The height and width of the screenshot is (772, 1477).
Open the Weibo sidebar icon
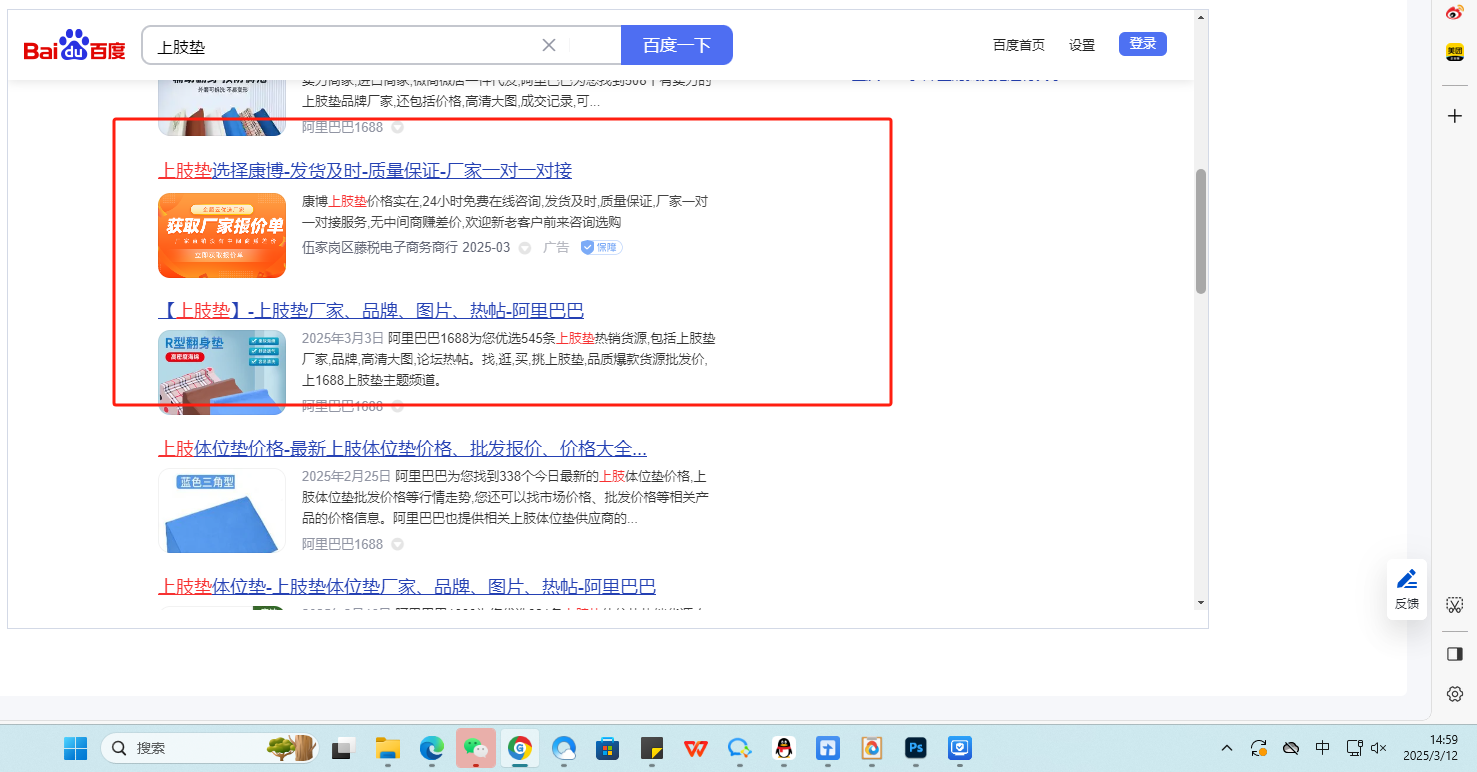coord(1455,13)
